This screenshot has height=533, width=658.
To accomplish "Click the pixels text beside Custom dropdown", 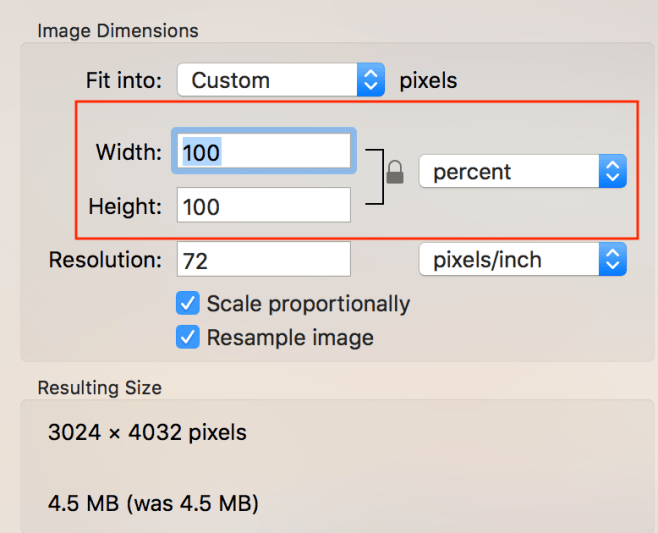I will [428, 80].
